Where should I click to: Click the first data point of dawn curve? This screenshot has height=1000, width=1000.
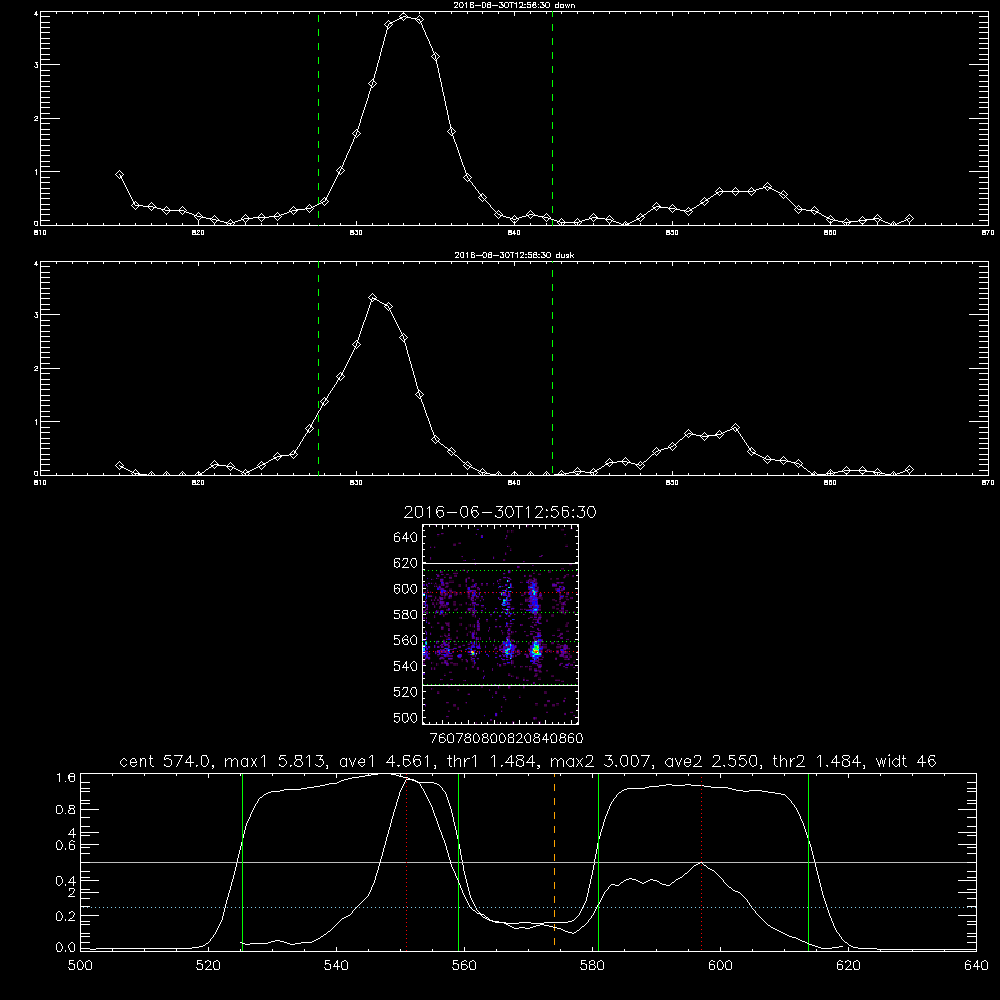click(x=119, y=174)
